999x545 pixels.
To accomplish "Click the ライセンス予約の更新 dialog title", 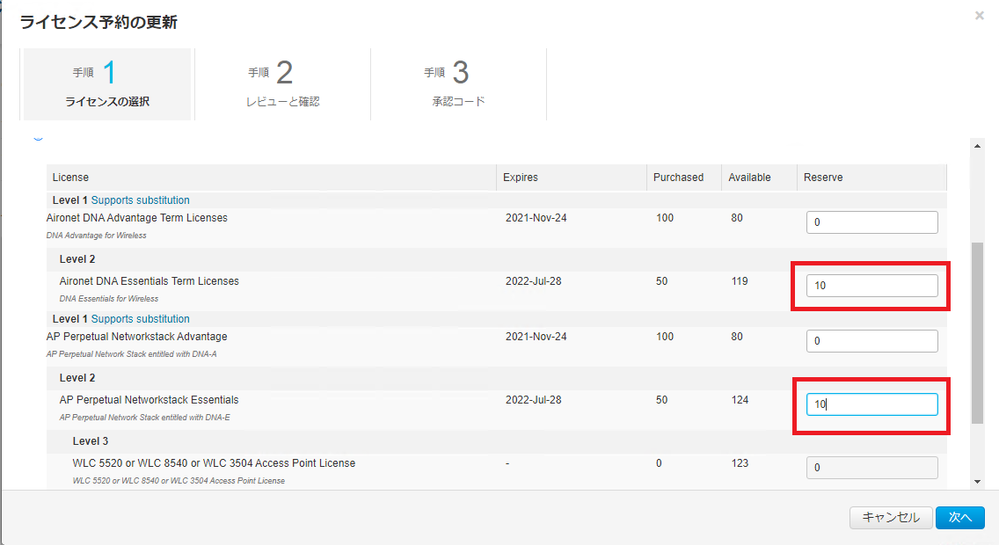I will (x=98, y=22).
